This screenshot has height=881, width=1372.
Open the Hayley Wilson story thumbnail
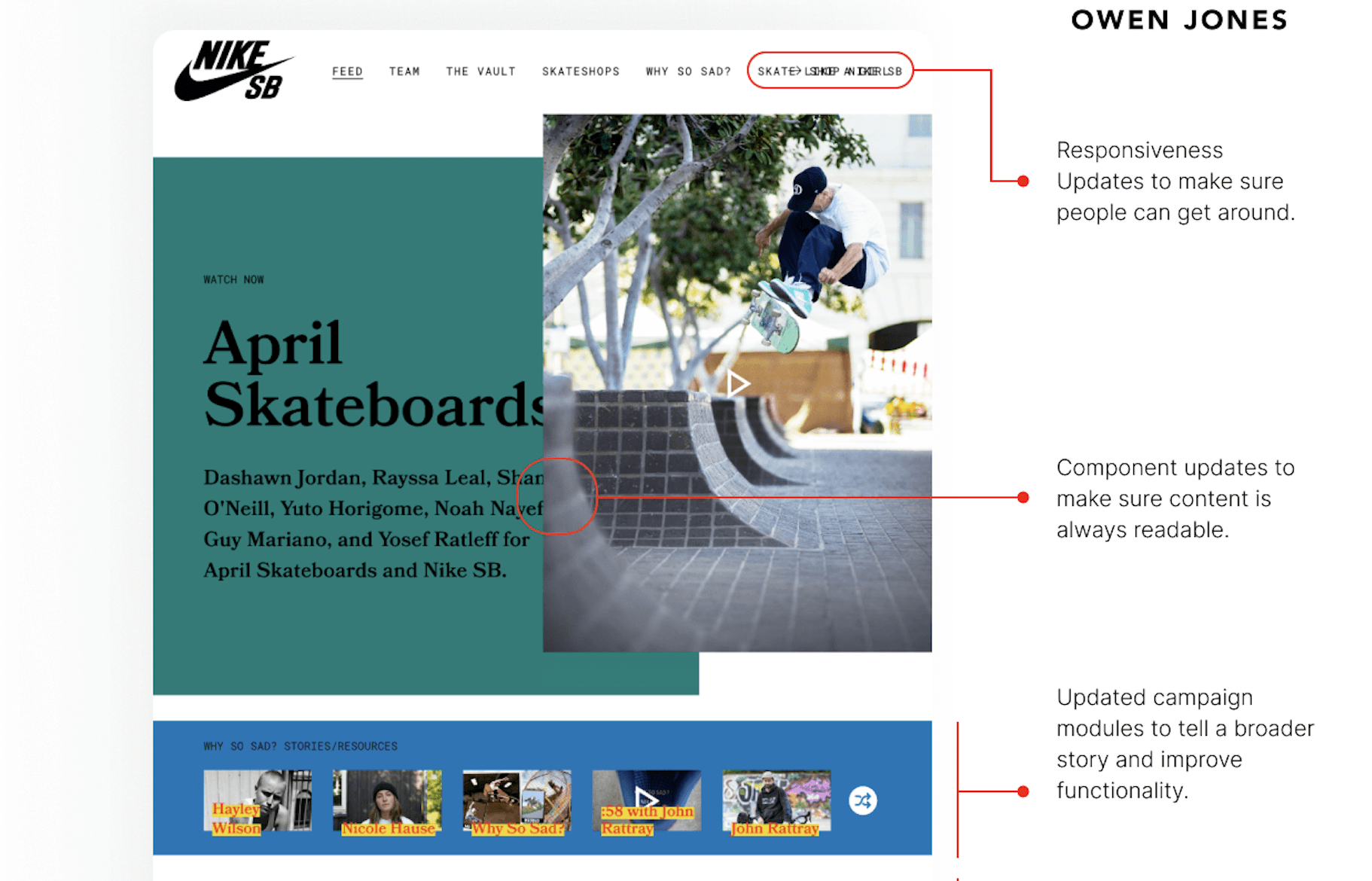(x=258, y=800)
